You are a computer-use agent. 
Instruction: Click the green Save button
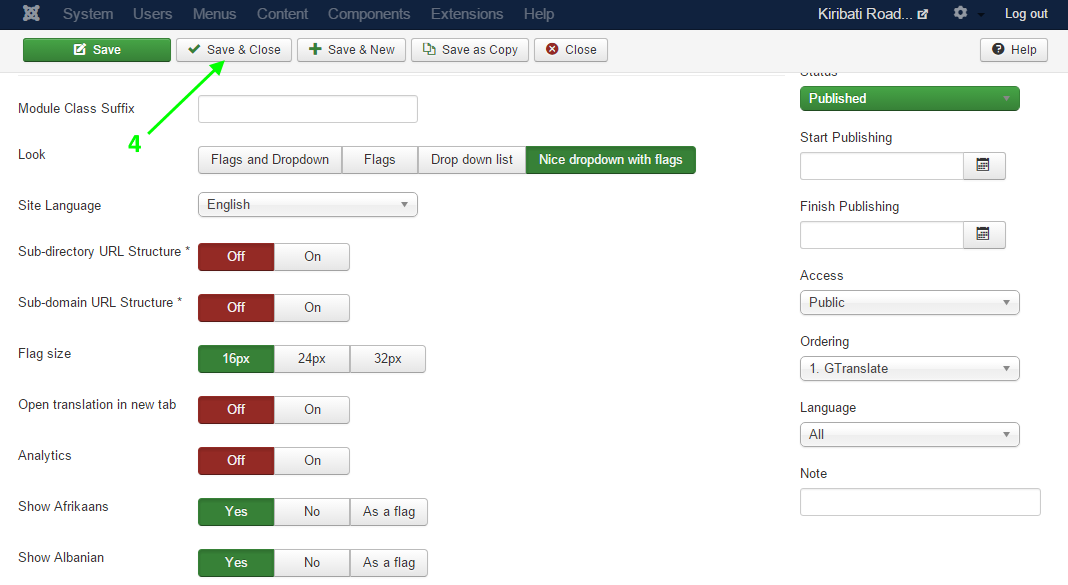(97, 50)
